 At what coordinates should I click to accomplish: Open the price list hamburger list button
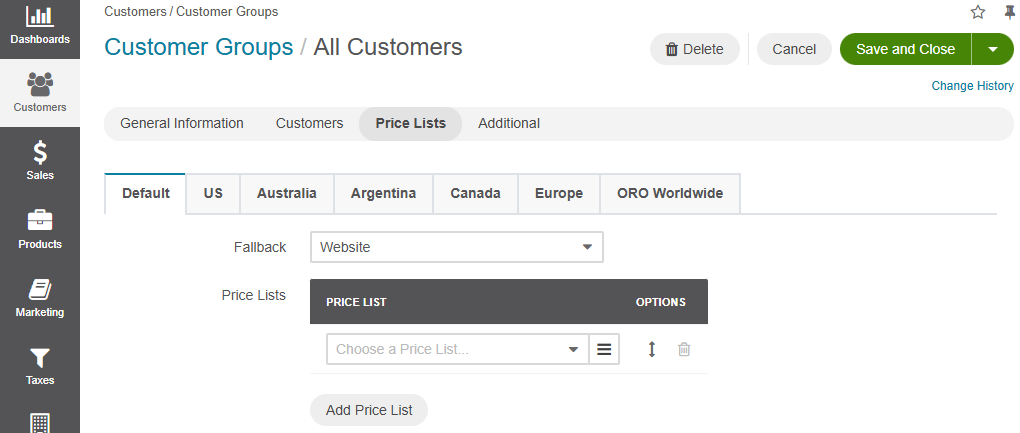coord(604,349)
